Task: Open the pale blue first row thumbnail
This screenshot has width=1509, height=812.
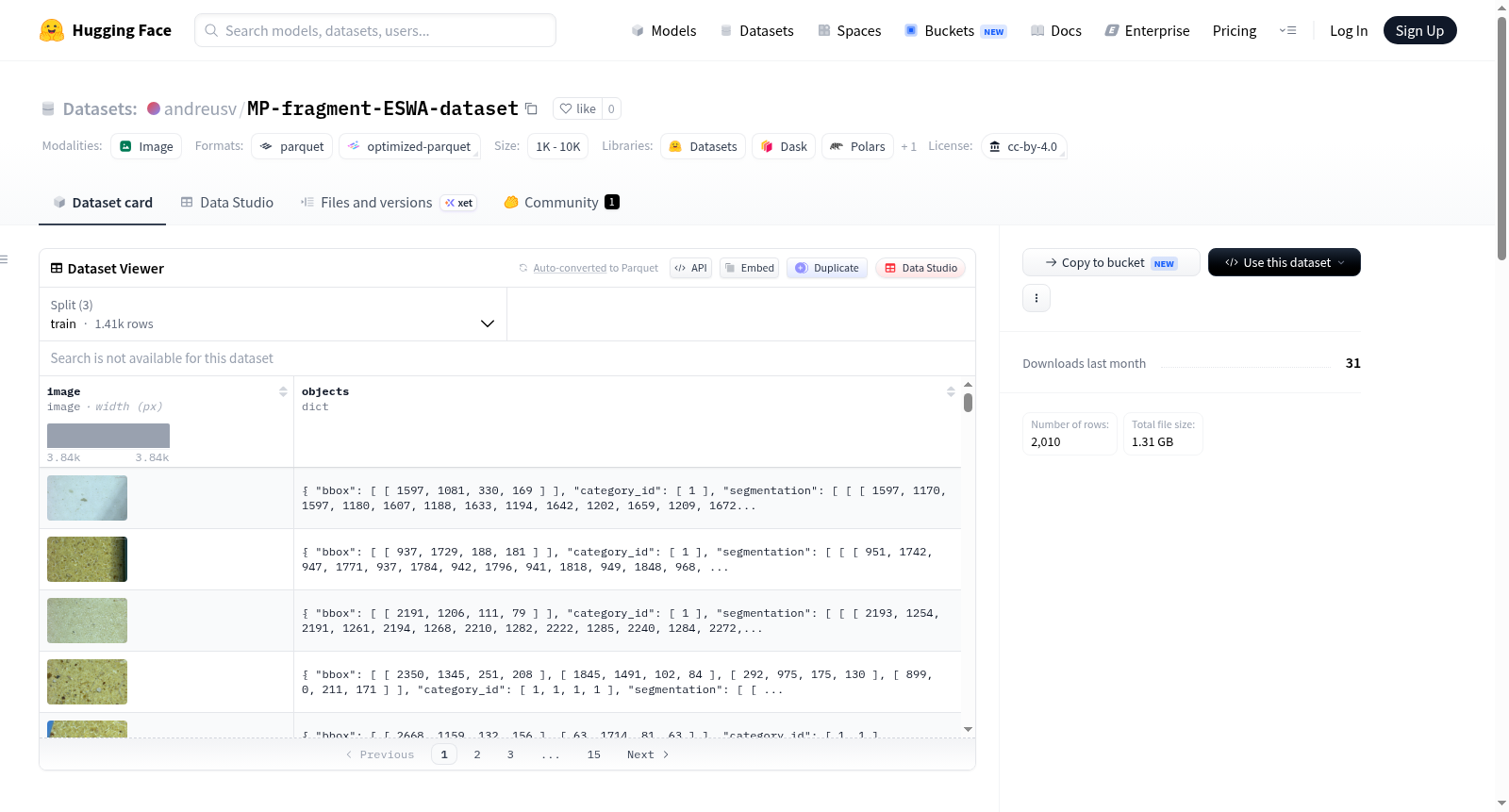Action: coord(87,498)
